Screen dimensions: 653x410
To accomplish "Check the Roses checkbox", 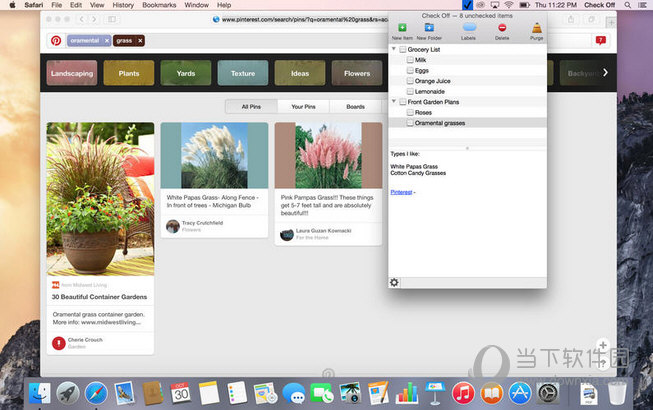I will tap(410, 112).
